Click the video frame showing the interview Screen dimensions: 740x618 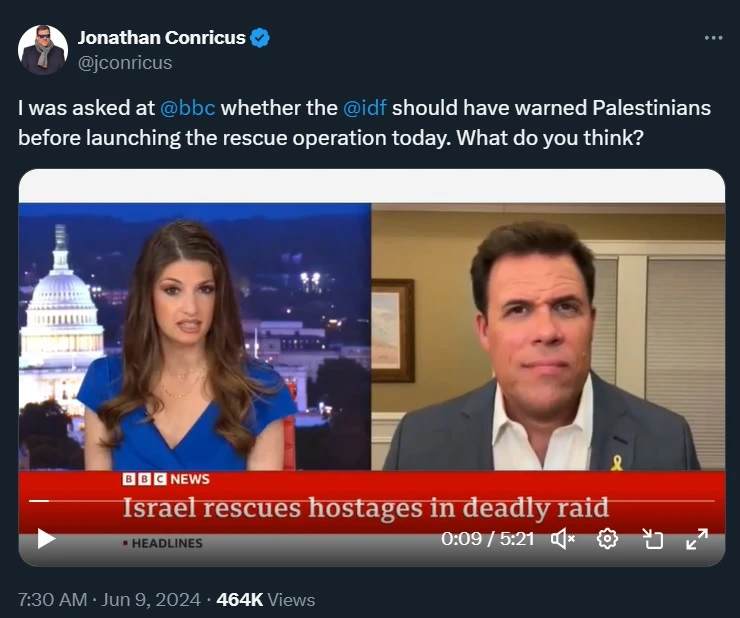(372, 337)
